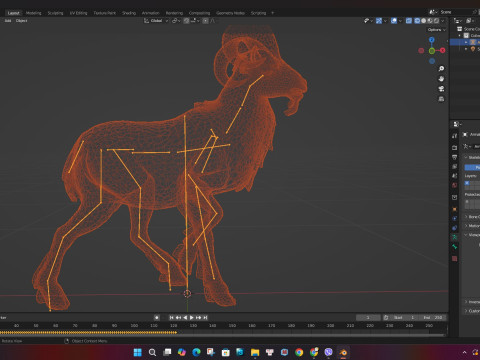Toggle the auto keying record button
480x360 pixels.
(x=157, y=317)
